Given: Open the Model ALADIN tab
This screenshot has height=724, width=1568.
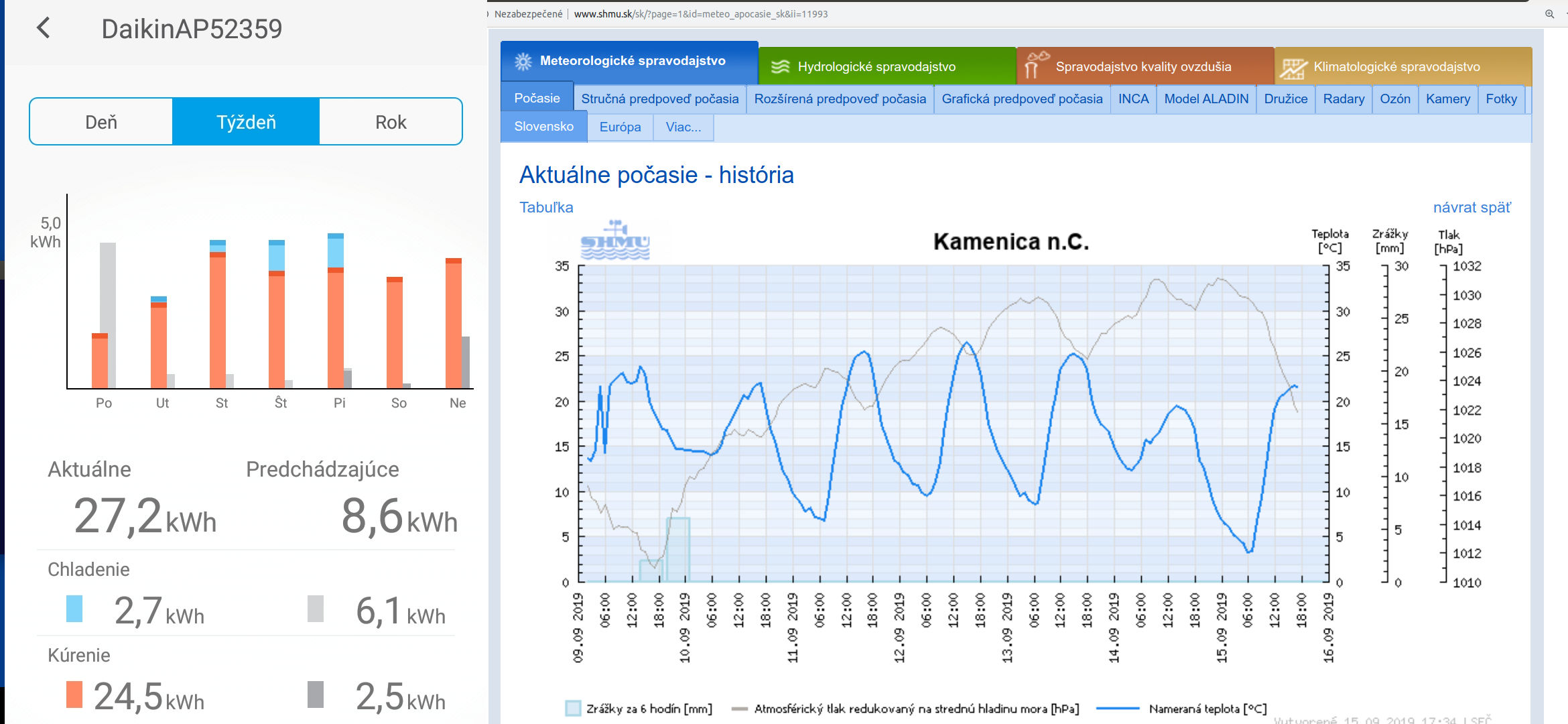Looking at the screenshot, I should click(1205, 99).
